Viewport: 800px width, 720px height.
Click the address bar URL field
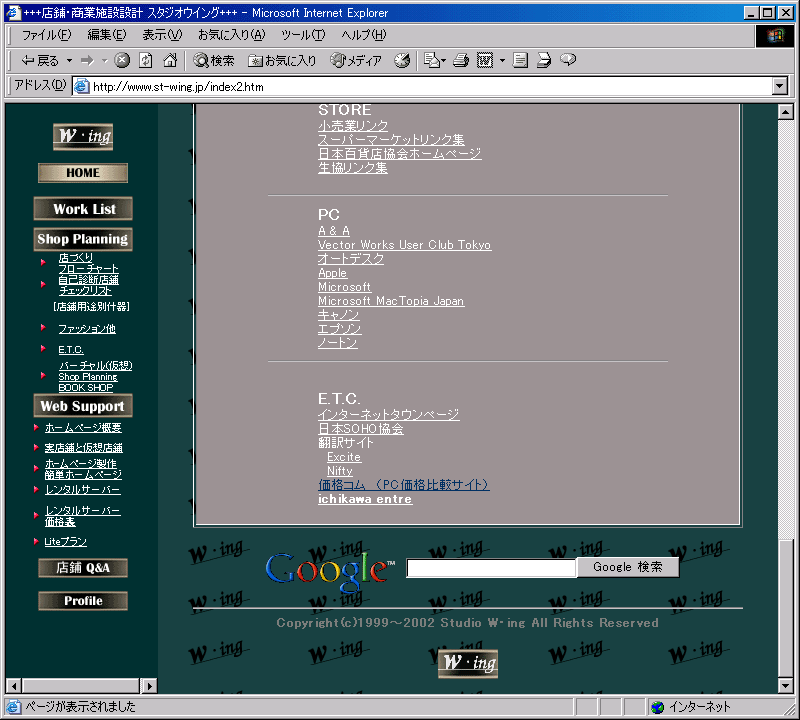click(422, 87)
